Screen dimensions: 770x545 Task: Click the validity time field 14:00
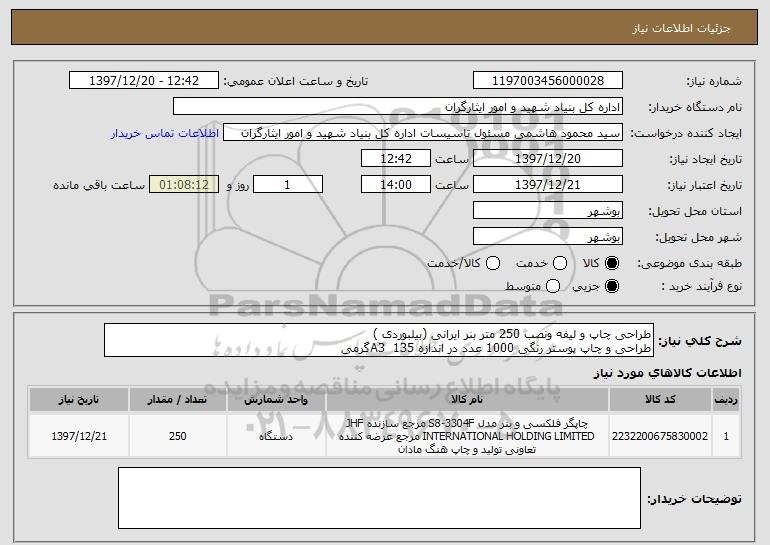(396, 185)
